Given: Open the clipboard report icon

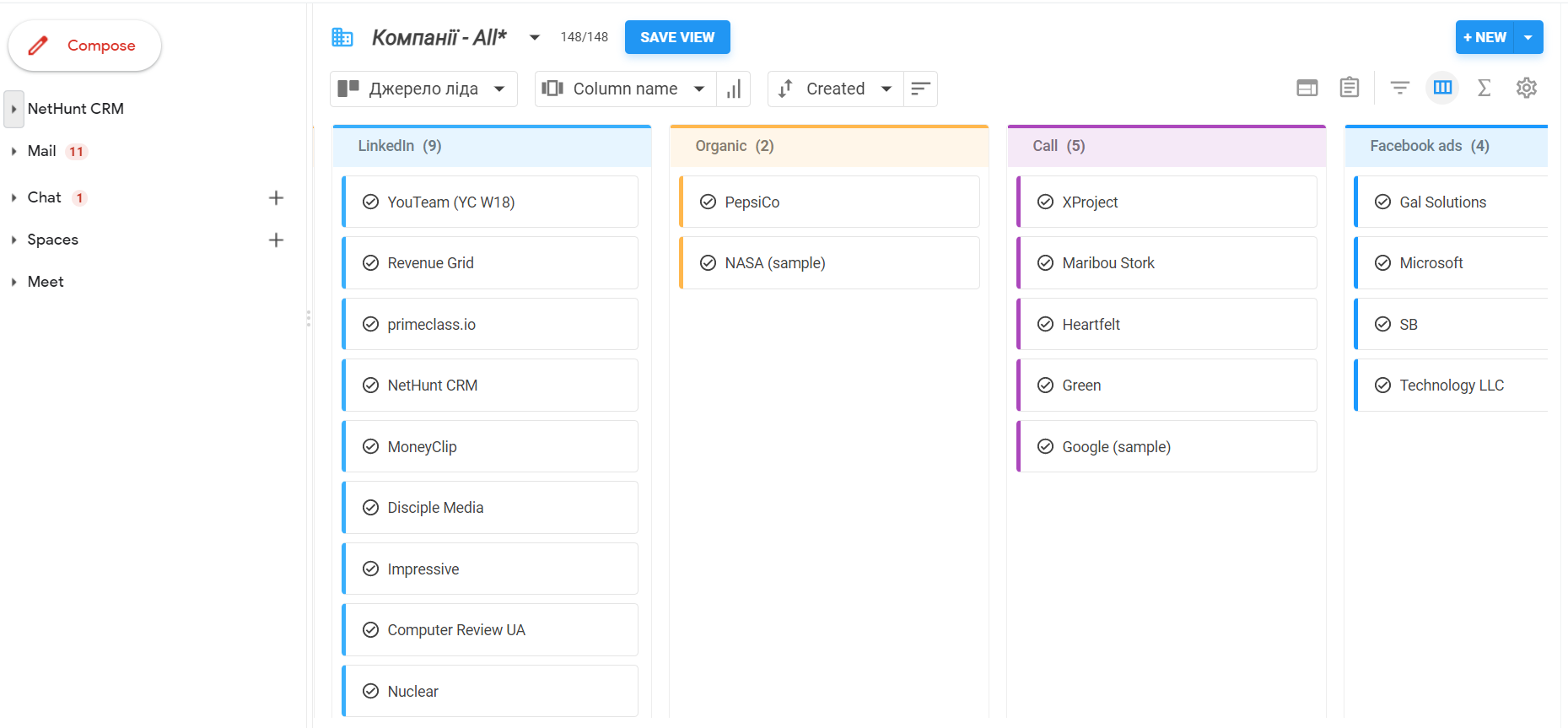Looking at the screenshot, I should pos(1349,88).
